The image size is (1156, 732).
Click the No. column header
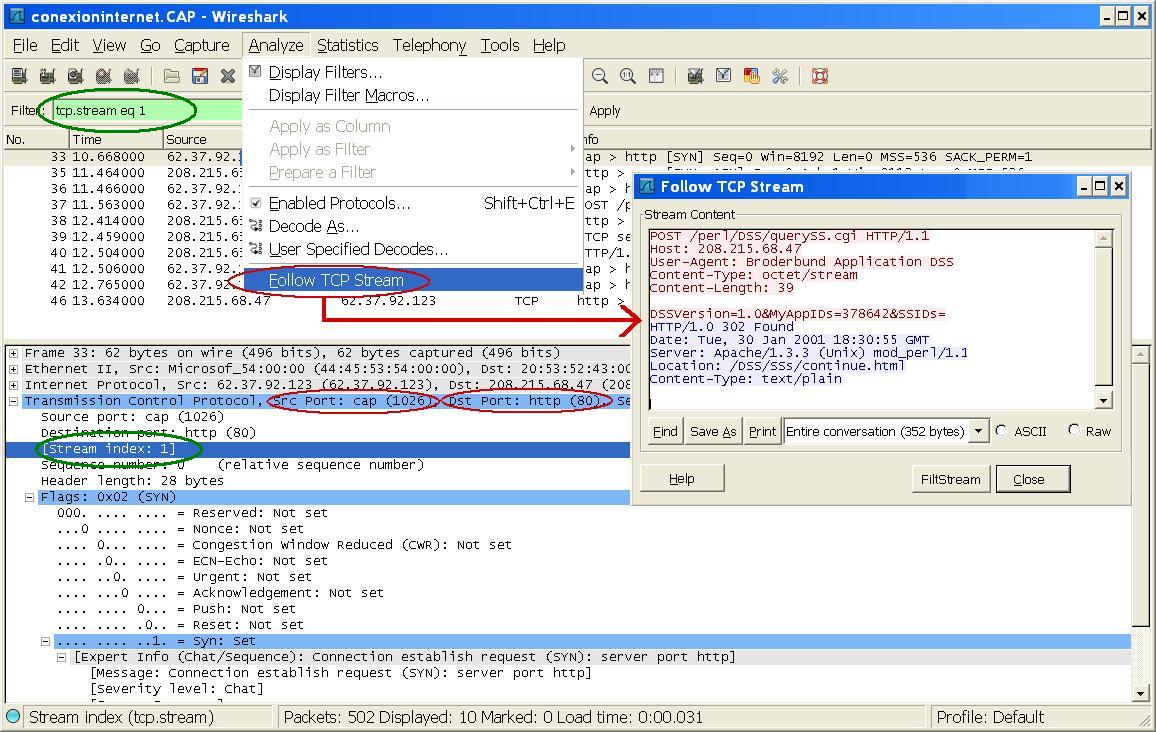pos(36,139)
